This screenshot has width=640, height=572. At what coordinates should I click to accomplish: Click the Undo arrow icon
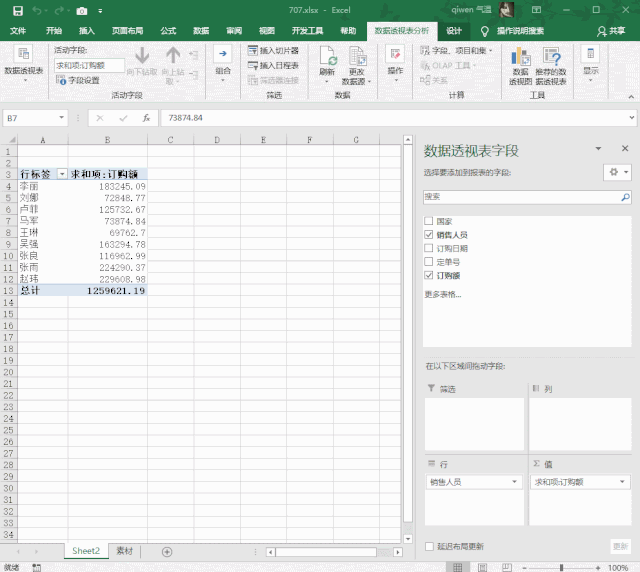point(37,11)
